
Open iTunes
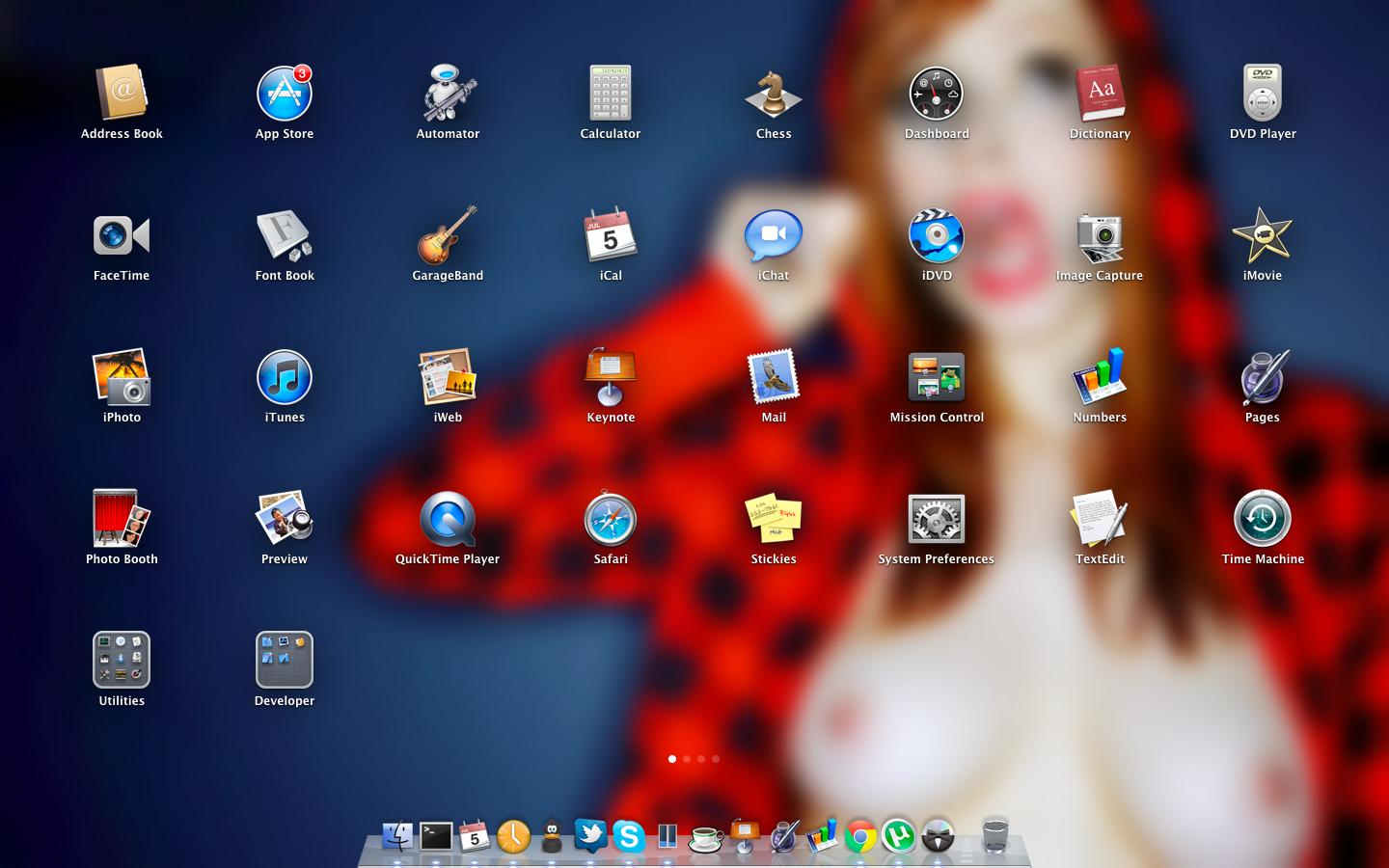coord(285,377)
